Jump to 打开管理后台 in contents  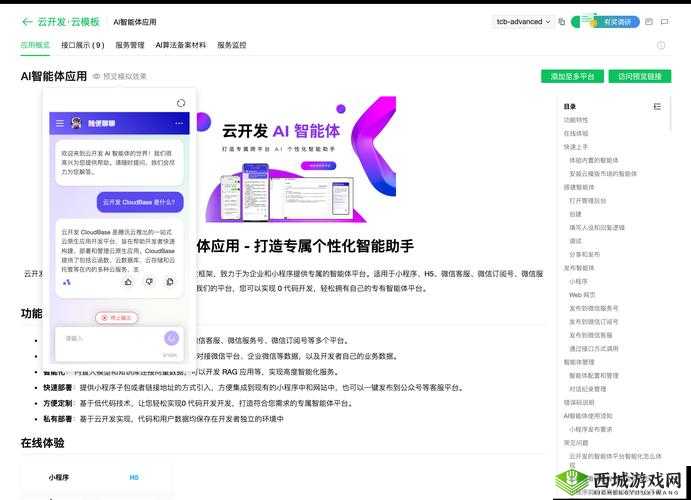click(587, 200)
